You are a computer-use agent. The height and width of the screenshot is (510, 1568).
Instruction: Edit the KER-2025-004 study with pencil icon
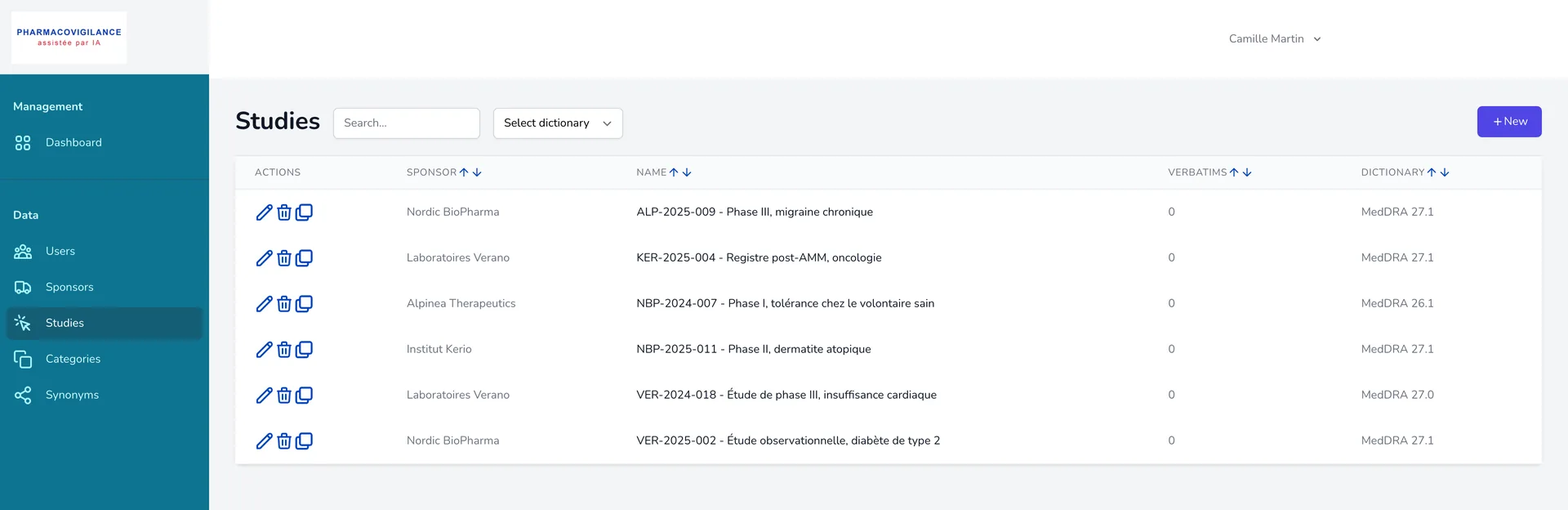tap(264, 258)
